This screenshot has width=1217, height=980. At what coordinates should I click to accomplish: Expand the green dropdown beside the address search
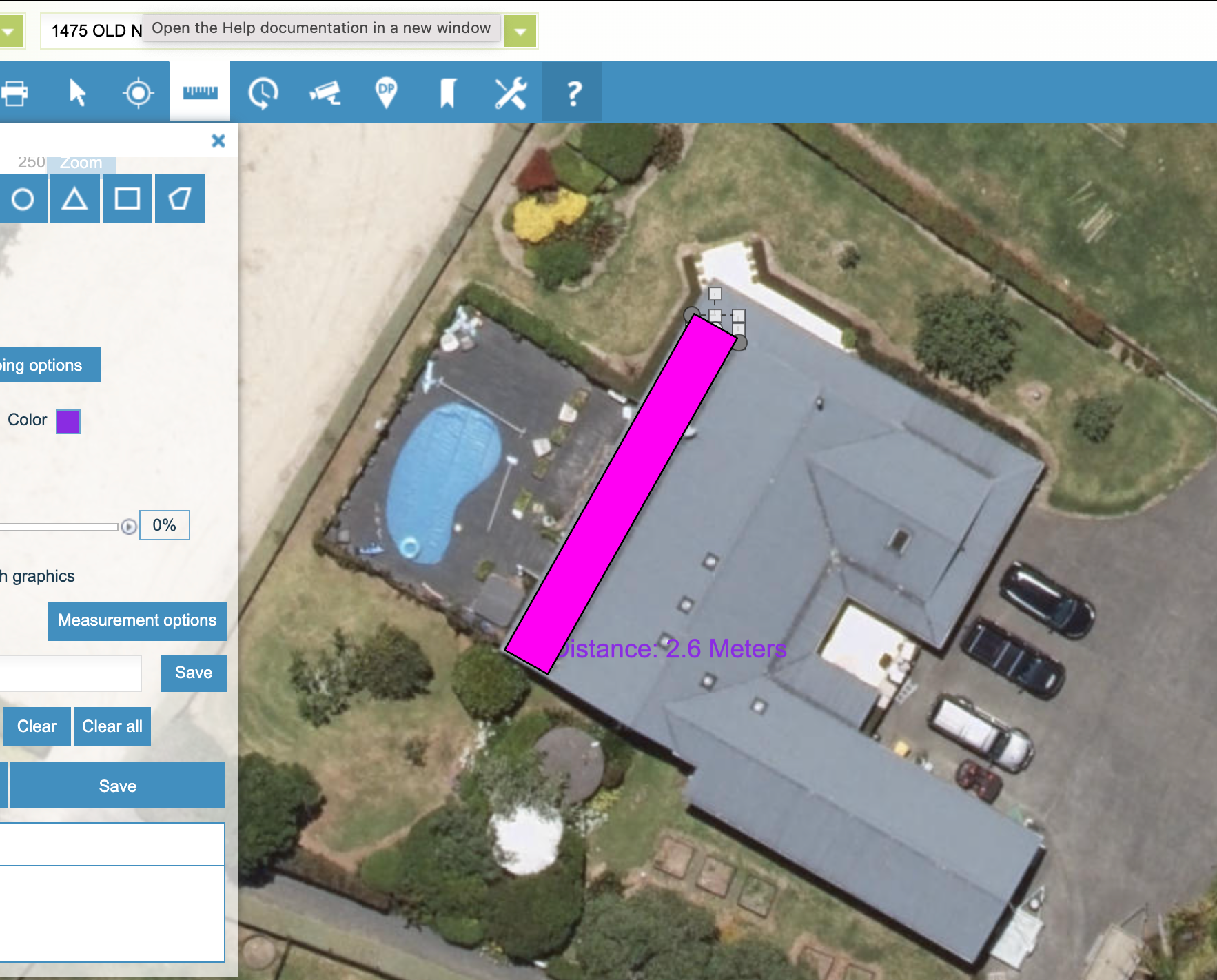click(x=520, y=31)
